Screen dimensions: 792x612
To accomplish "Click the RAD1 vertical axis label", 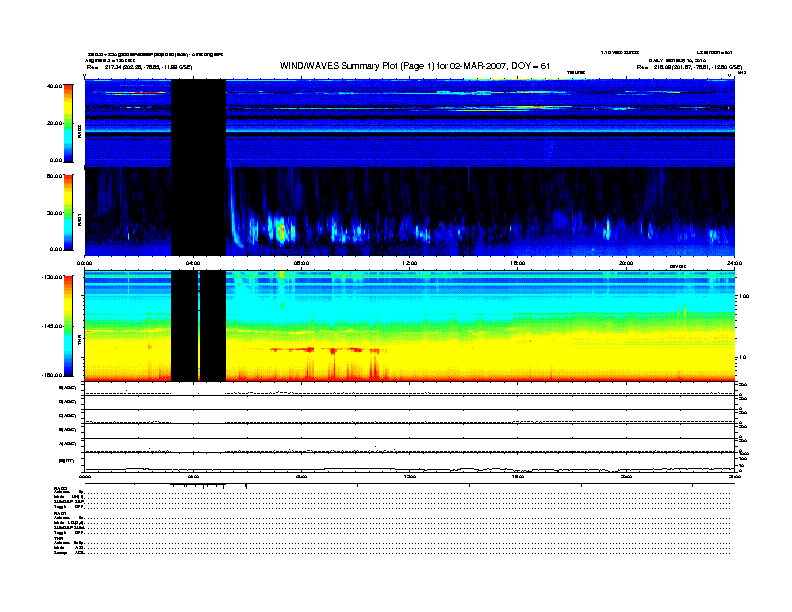I will (x=79, y=219).
